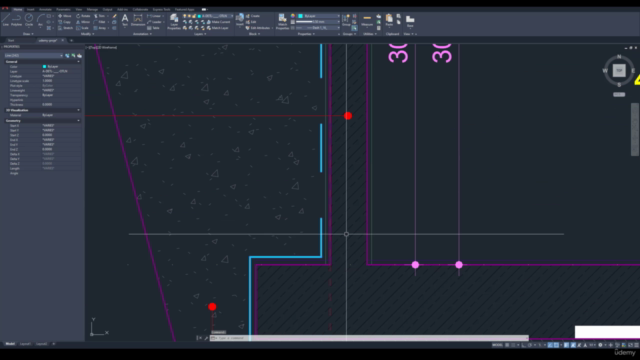Image resolution: width=640 pixels, height=360 pixels.
Task: Click the Match Properties tool
Action: click(x=282, y=22)
